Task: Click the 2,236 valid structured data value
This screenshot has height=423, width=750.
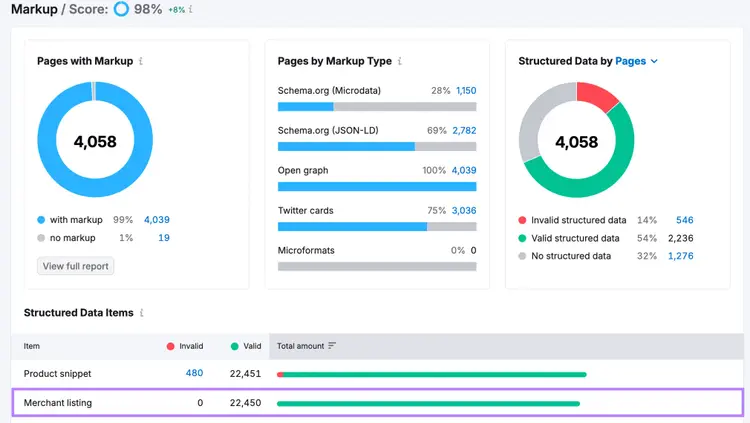Action: point(681,238)
